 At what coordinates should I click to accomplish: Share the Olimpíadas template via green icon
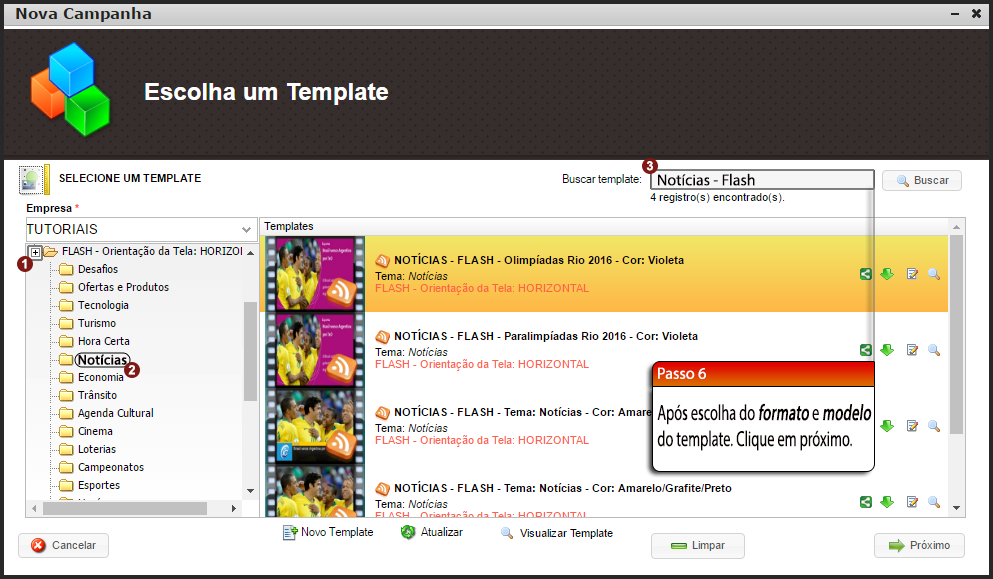pos(866,274)
